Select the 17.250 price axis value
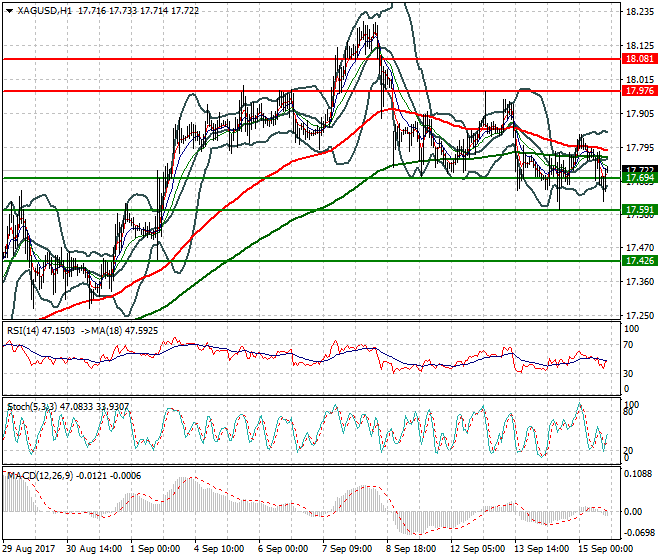Viewport: 660px width, 560px height. tap(640, 315)
